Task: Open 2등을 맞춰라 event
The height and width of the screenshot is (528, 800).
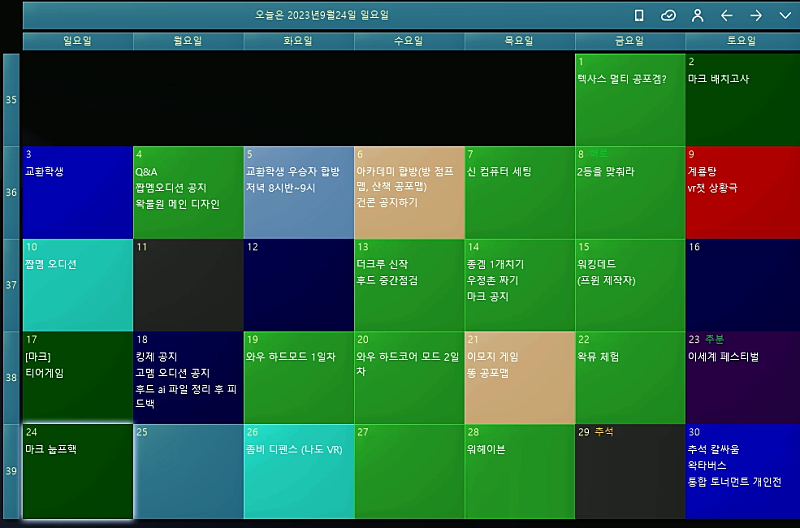Action: click(x=606, y=171)
